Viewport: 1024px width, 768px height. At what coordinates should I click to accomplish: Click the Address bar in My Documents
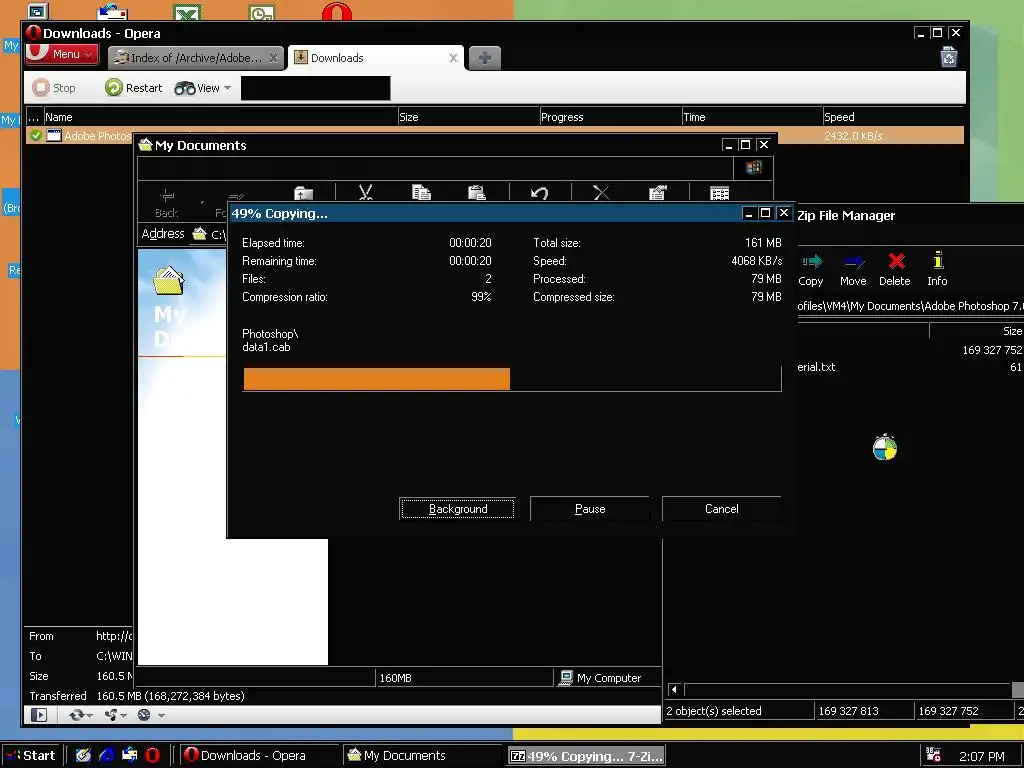tap(209, 234)
